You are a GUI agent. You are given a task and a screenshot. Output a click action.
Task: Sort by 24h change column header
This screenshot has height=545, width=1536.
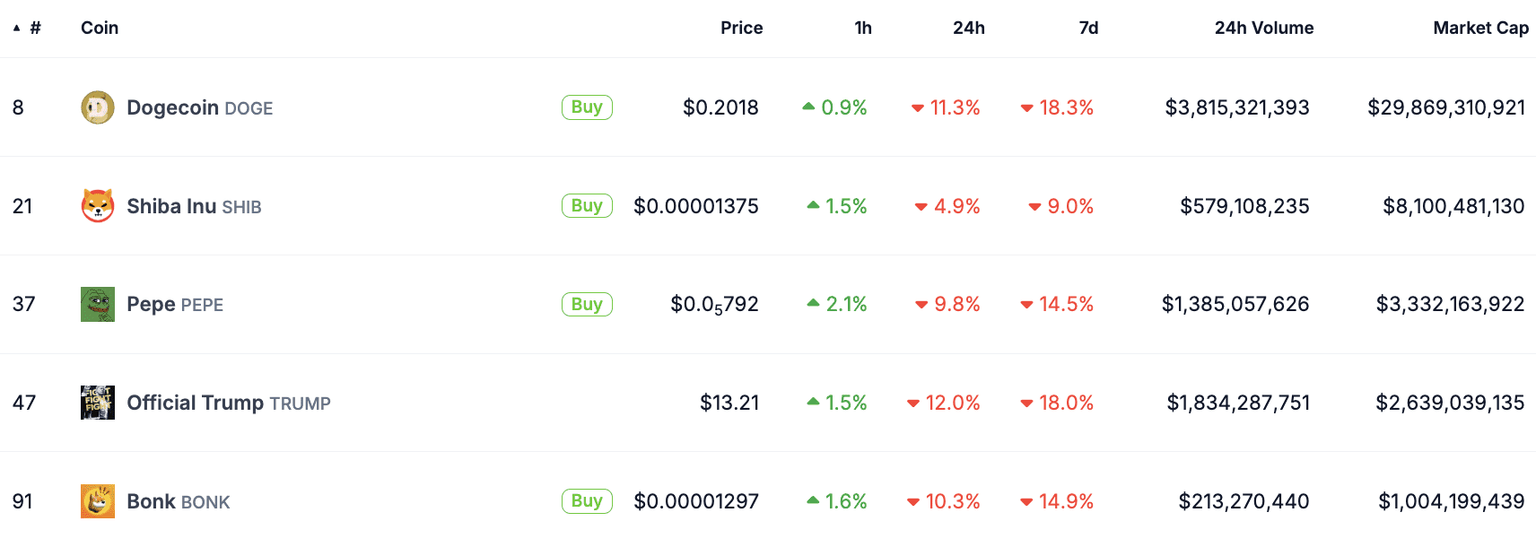click(x=968, y=28)
